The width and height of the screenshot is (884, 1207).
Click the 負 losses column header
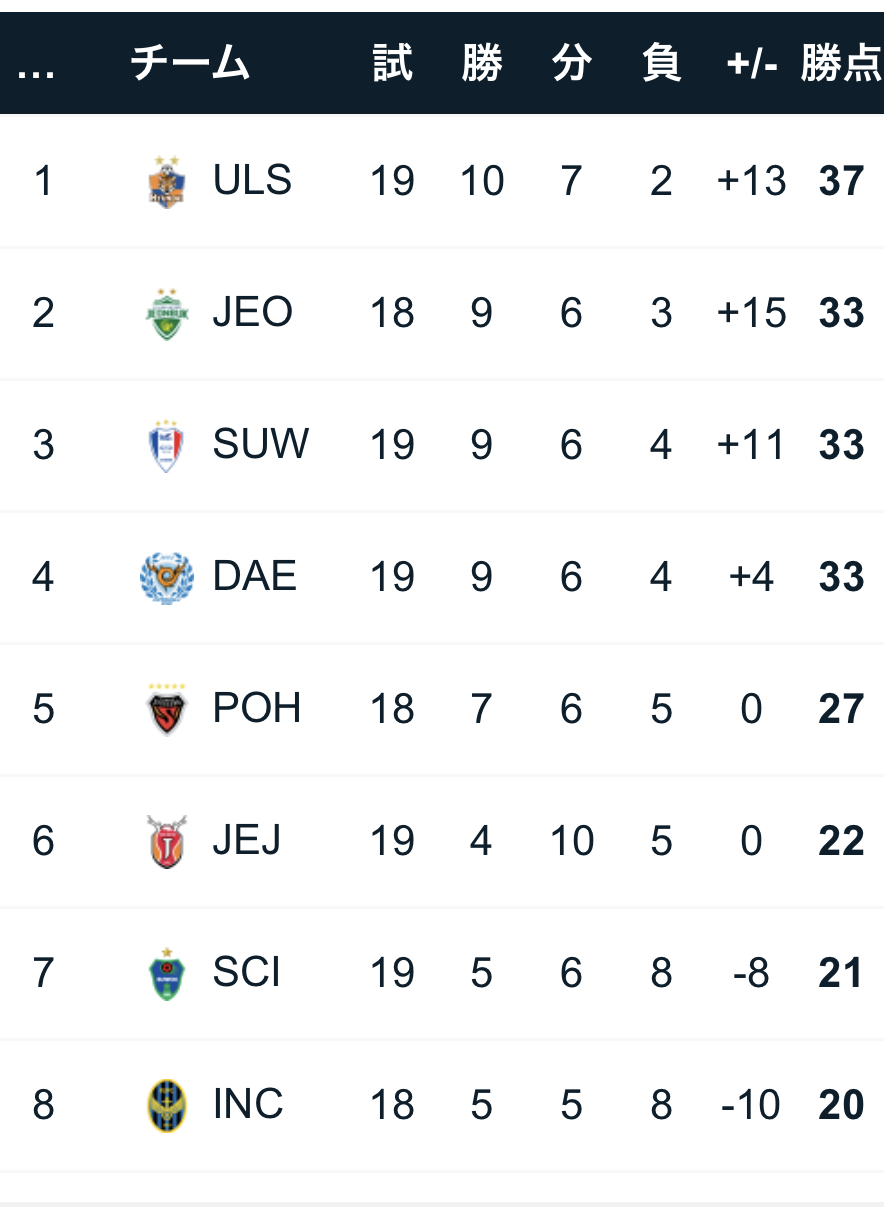tap(661, 64)
